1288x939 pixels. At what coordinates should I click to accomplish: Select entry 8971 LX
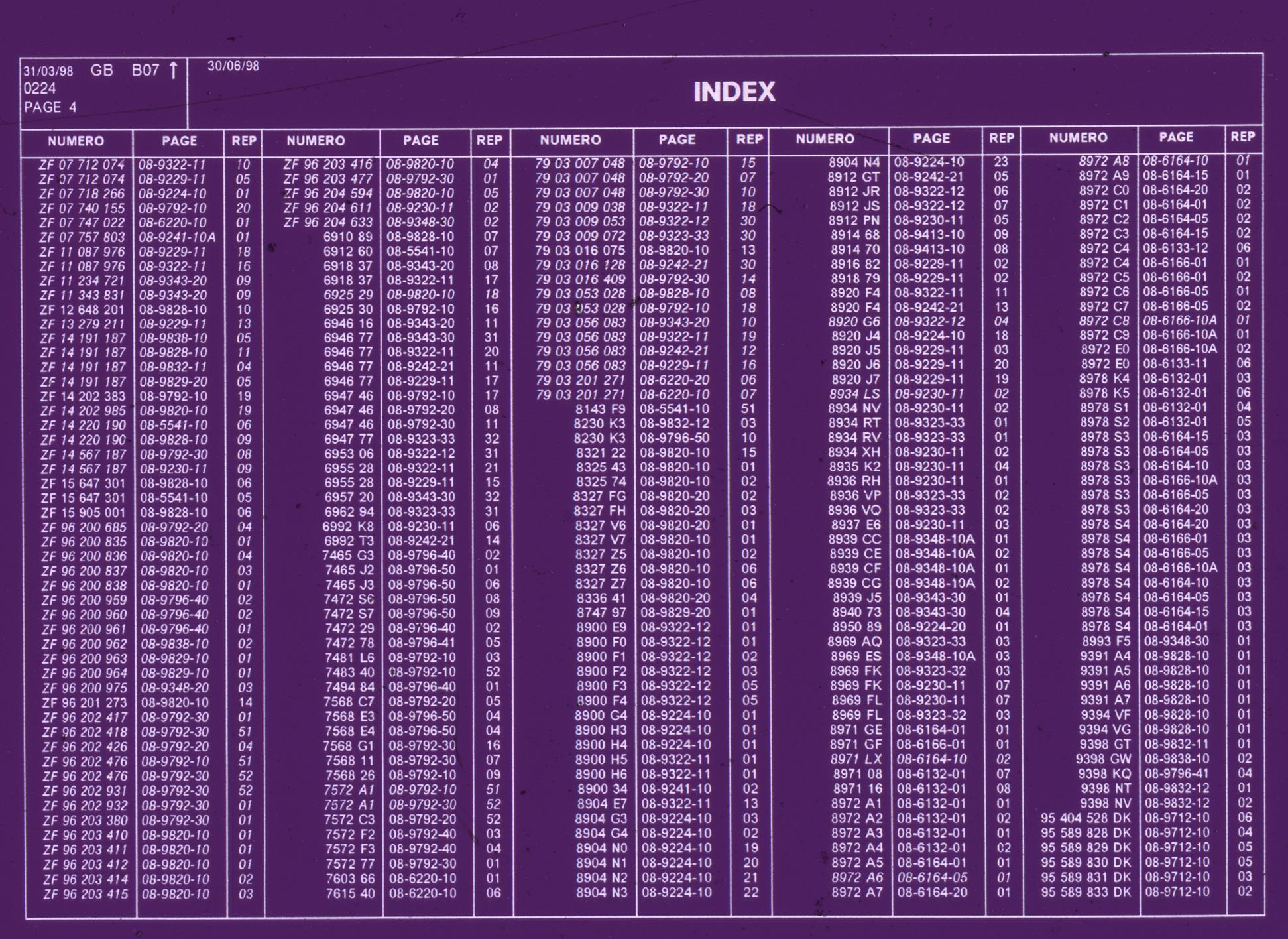point(857,759)
